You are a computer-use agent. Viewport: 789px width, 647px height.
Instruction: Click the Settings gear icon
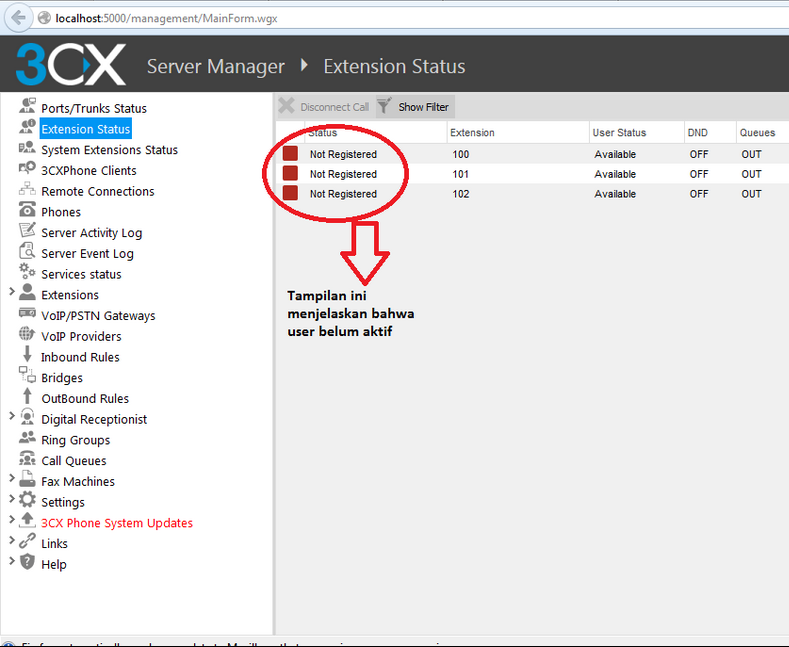pos(27,500)
